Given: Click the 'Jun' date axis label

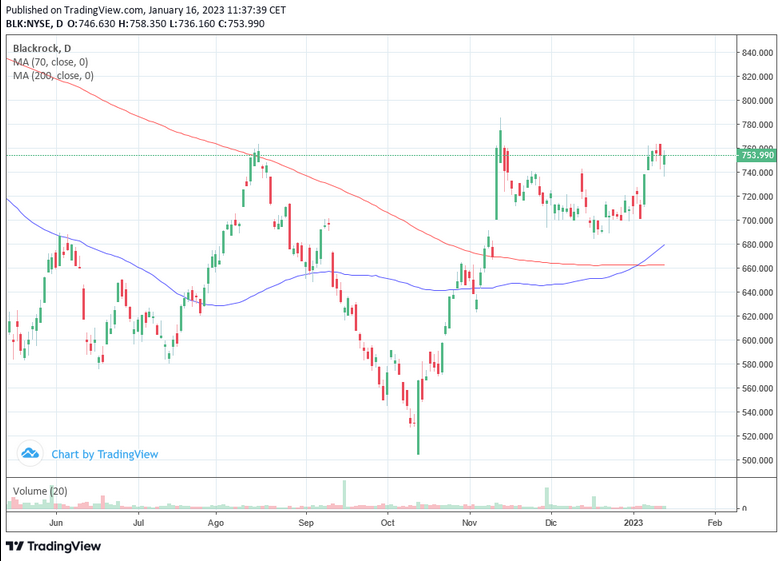Looking at the screenshot, I should point(56,523).
